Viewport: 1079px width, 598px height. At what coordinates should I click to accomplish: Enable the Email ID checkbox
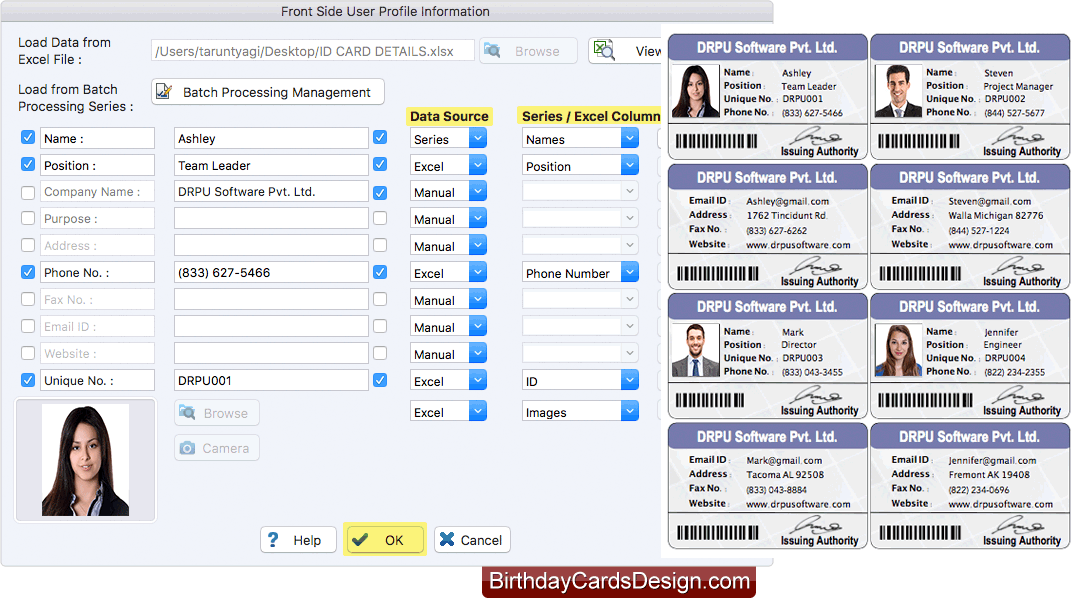(x=28, y=326)
